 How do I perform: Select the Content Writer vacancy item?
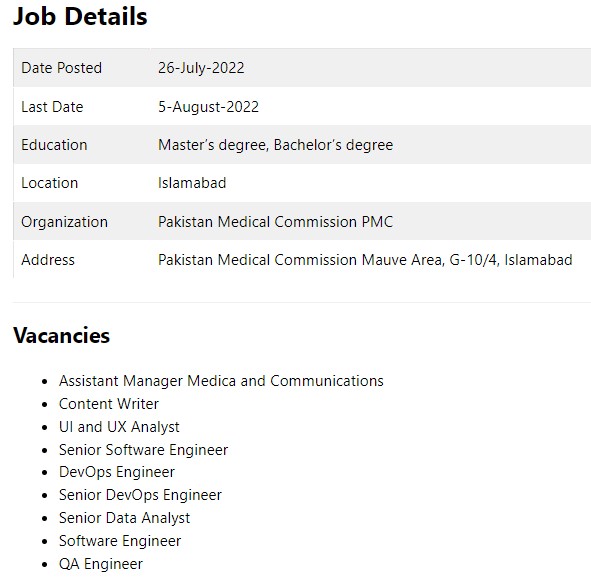coord(109,404)
